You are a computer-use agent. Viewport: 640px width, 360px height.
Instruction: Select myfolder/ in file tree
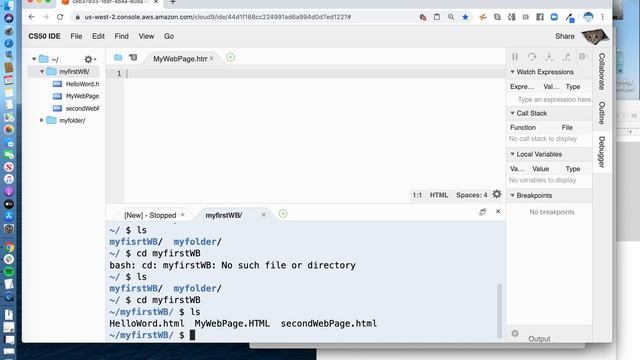(x=72, y=120)
